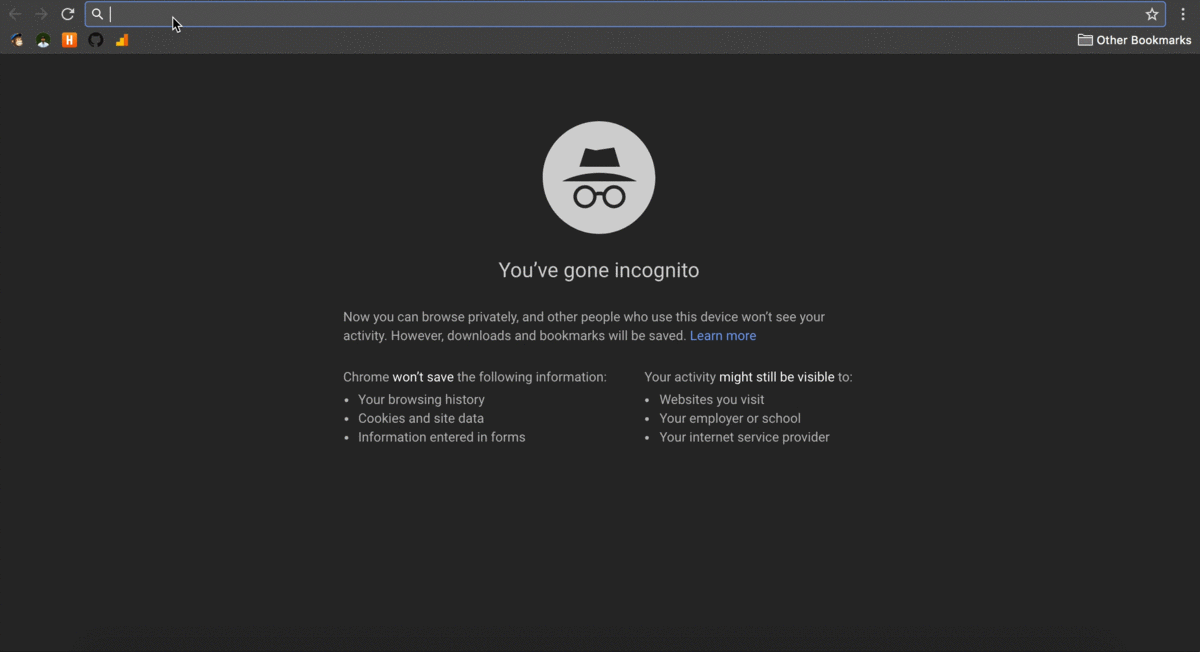
Task: Click "Websites you visit" list item
Action: (x=712, y=399)
